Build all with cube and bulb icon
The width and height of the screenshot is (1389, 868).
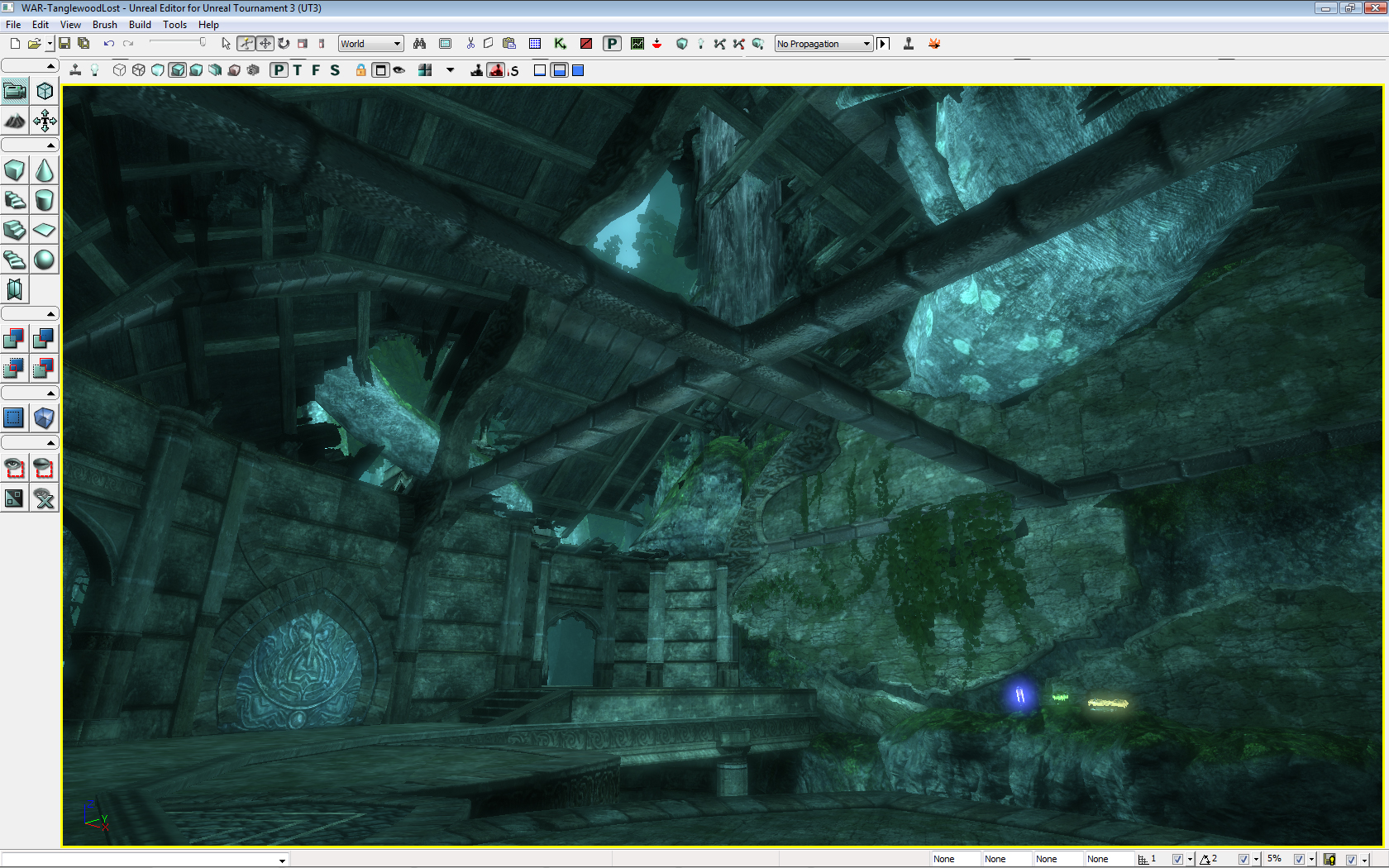758,44
